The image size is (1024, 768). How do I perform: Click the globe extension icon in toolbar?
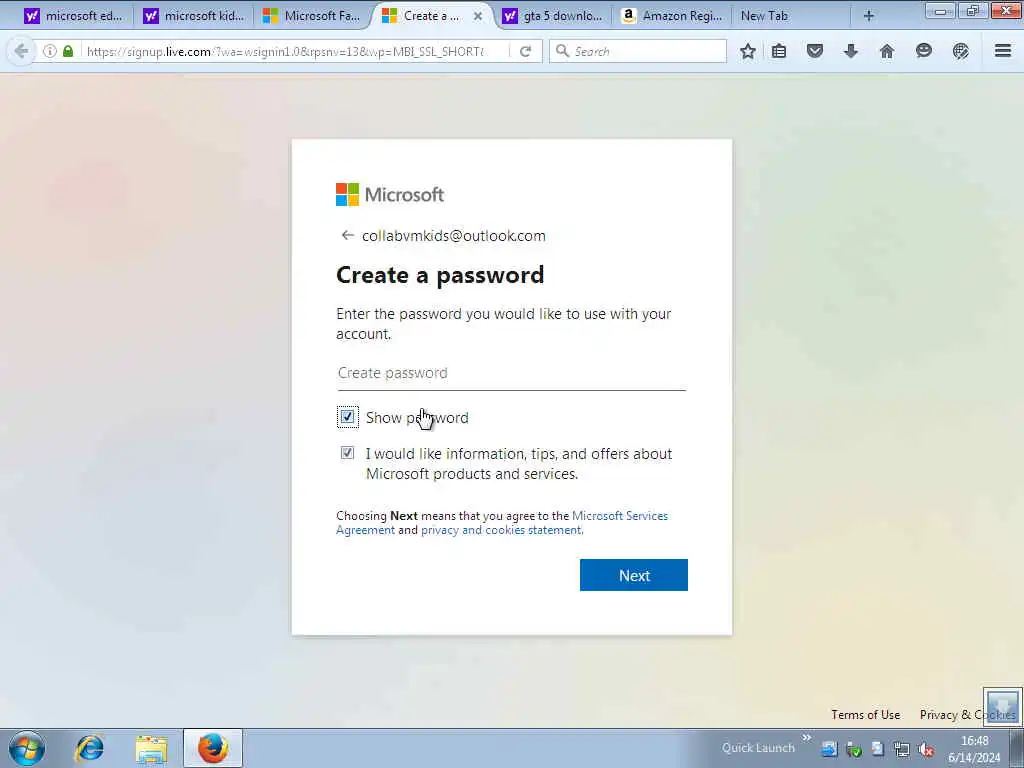[x=960, y=51]
